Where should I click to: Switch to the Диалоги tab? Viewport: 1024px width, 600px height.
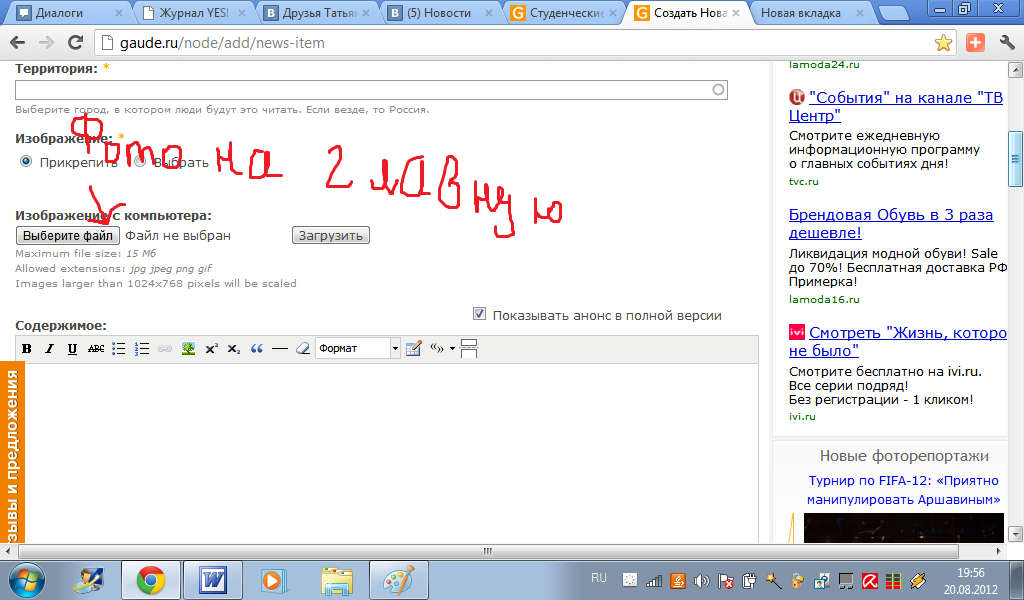[x=69, y=12]
